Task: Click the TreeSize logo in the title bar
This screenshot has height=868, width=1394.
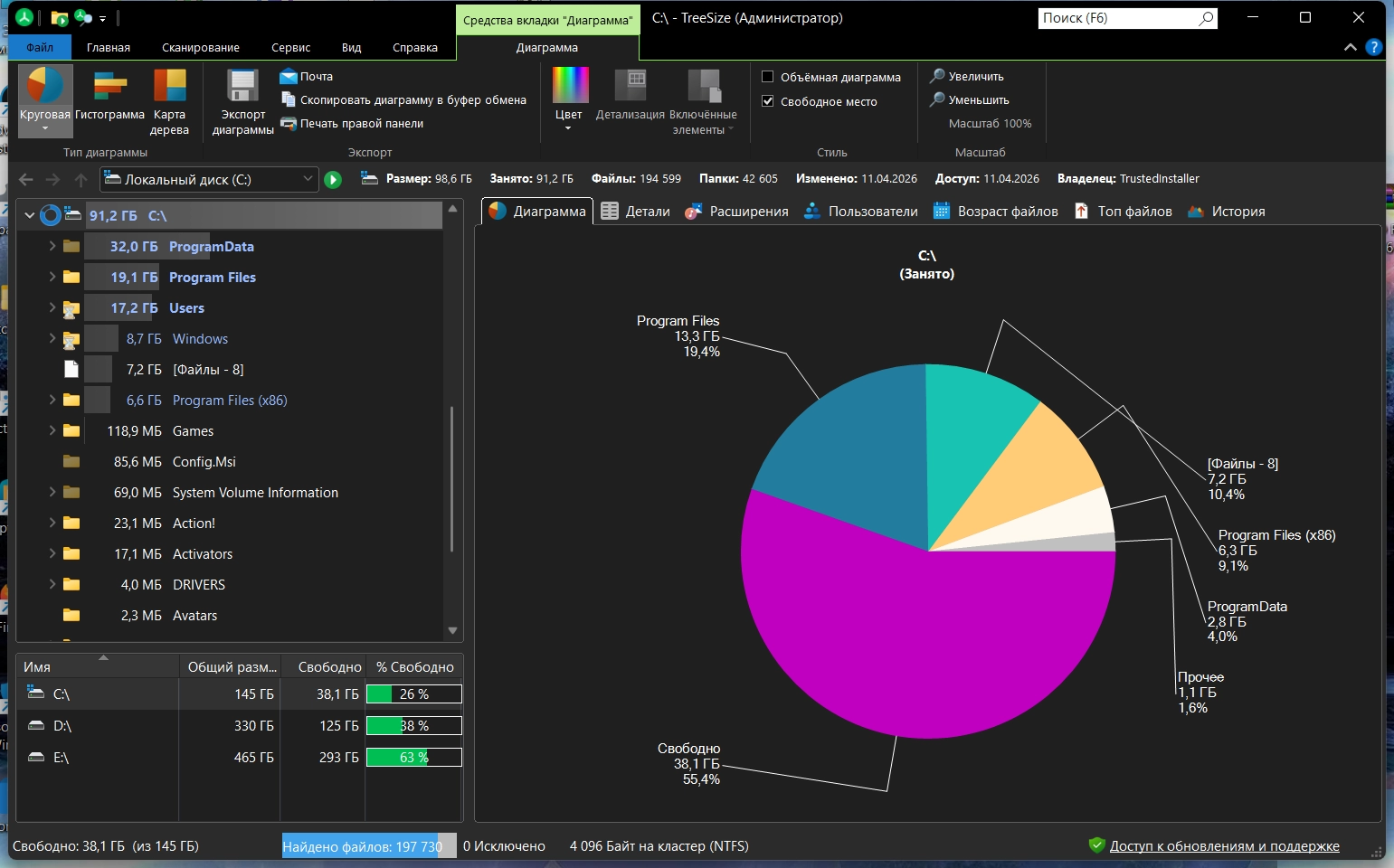Action: click(x=24, y=17)
